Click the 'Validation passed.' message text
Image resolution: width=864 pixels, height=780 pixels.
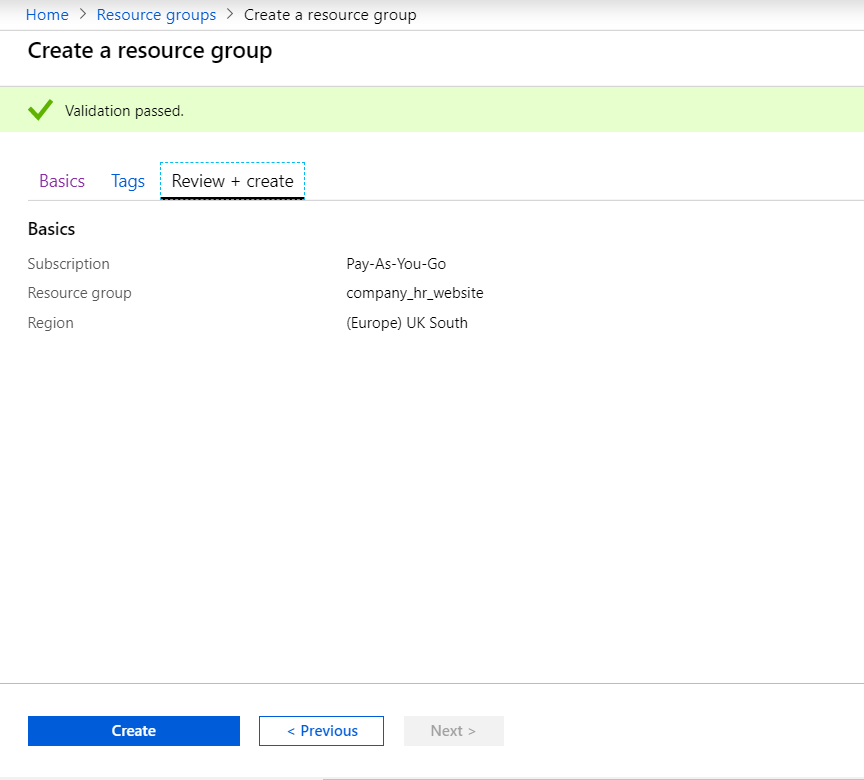click(x=124, y=111)
